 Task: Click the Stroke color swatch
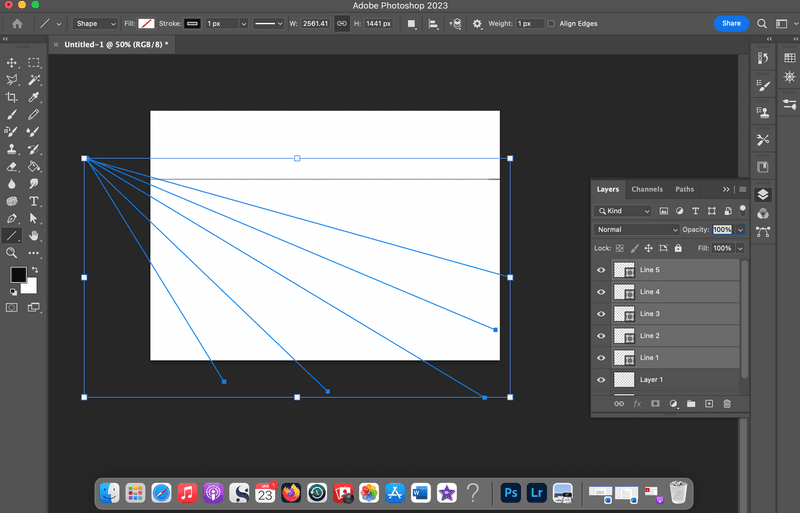[190, 23]
